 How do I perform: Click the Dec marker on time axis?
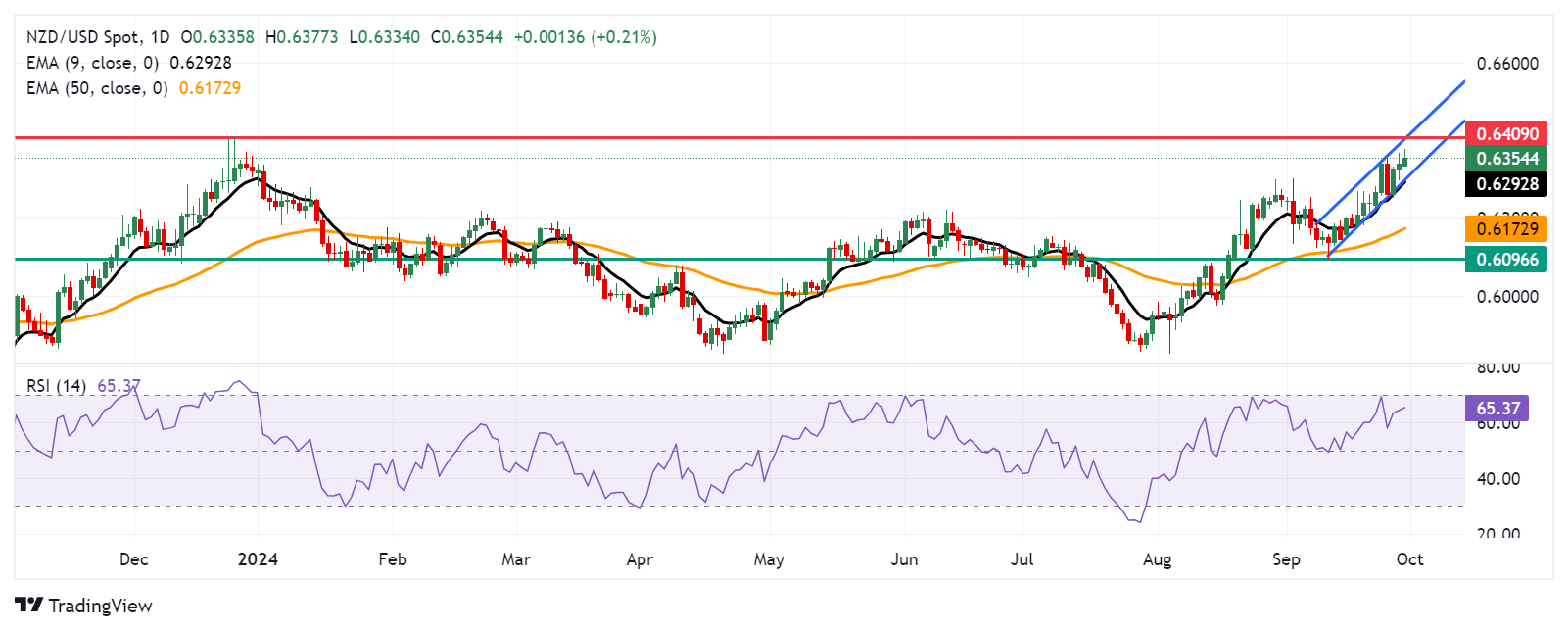(134, 559)
